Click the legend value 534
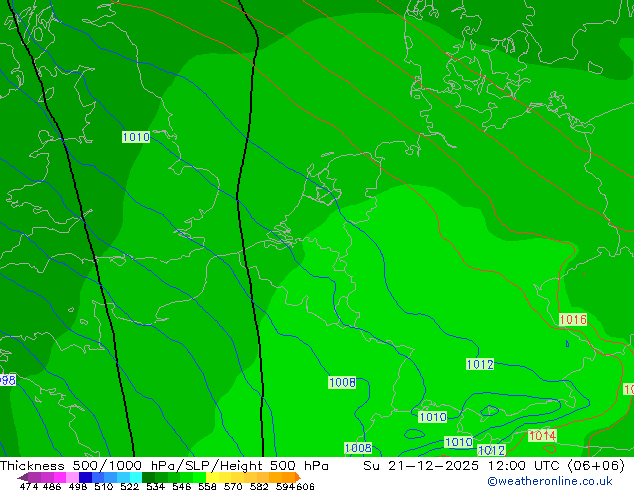This screenshot has width=634, height=490. (x=155, y=486)
